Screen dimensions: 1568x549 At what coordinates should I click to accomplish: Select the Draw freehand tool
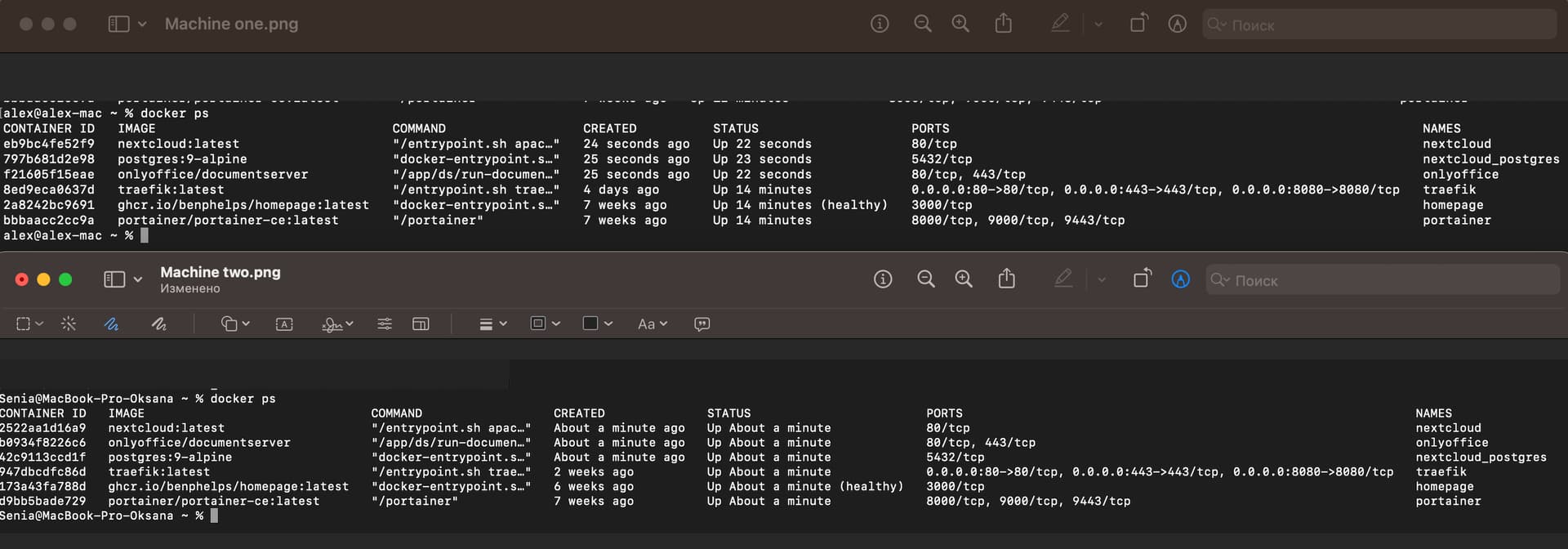(159, 324)
